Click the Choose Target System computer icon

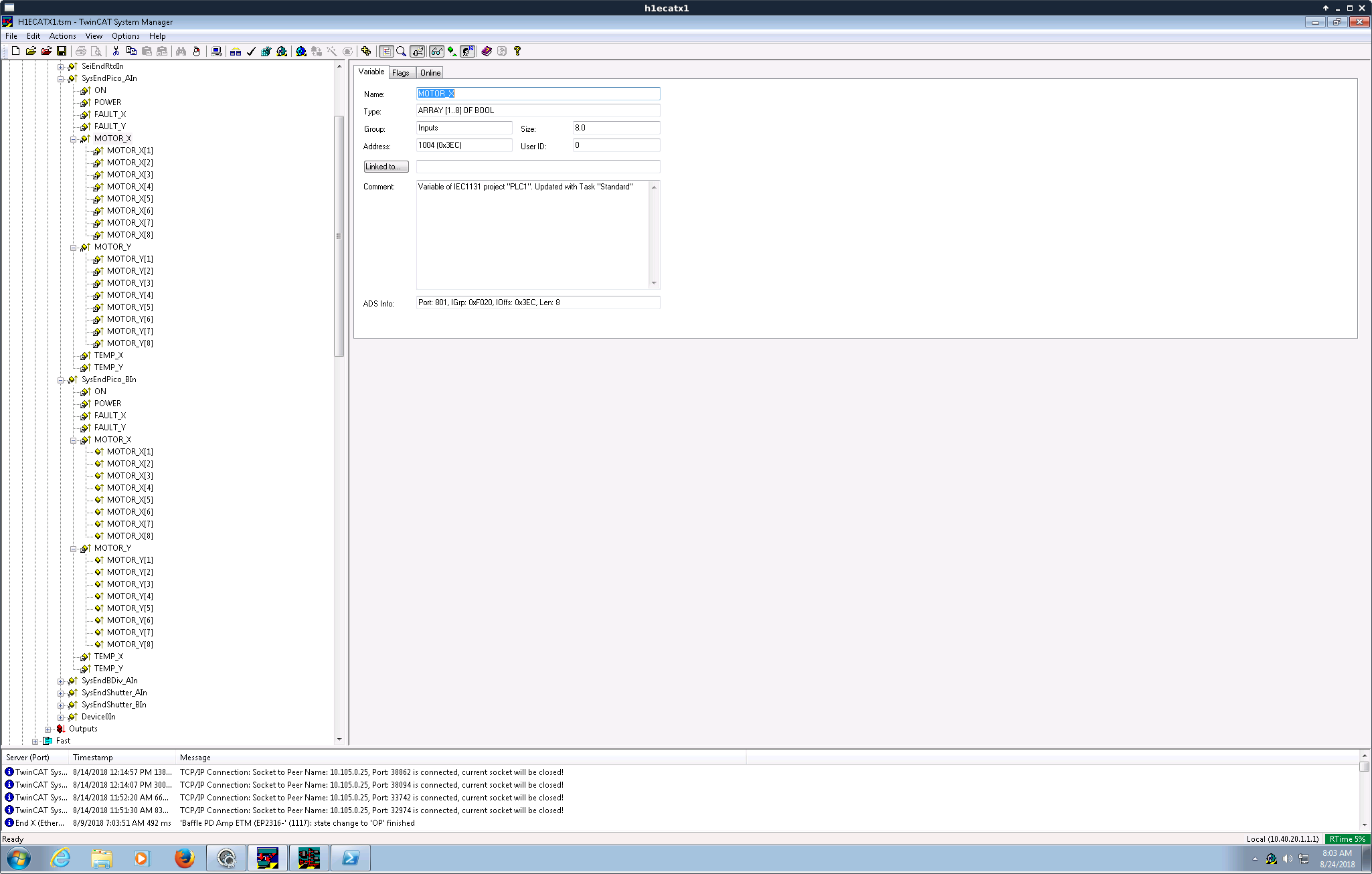pos(216,51)
